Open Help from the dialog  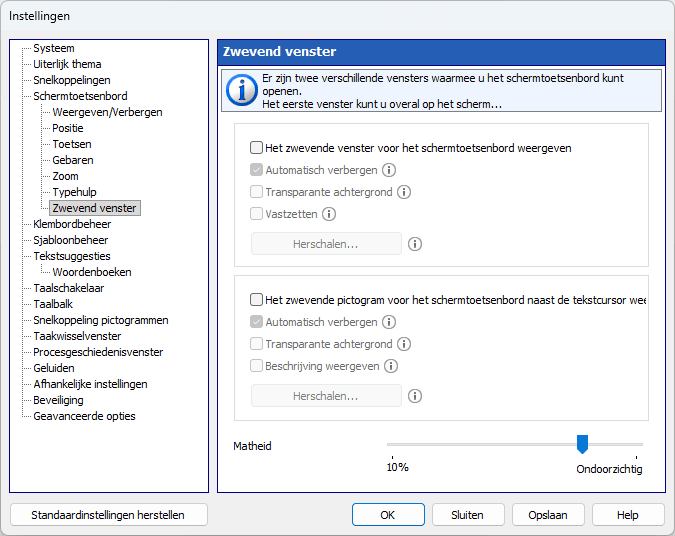coord(628,515)
